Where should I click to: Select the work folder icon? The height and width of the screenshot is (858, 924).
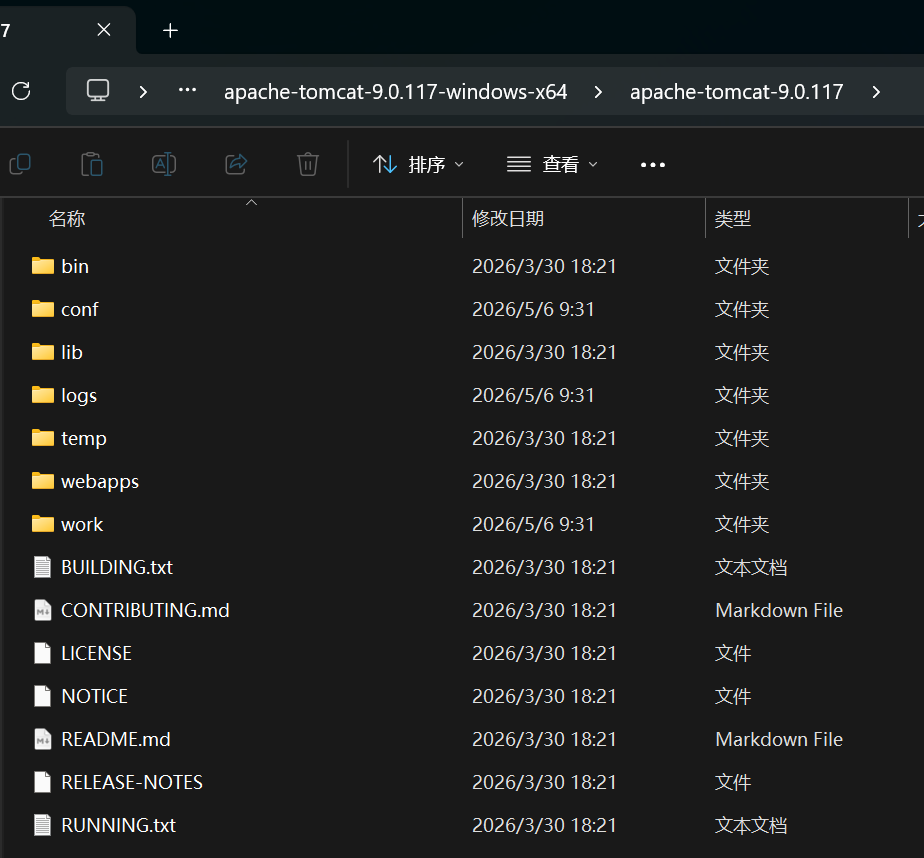coord(42,524)
